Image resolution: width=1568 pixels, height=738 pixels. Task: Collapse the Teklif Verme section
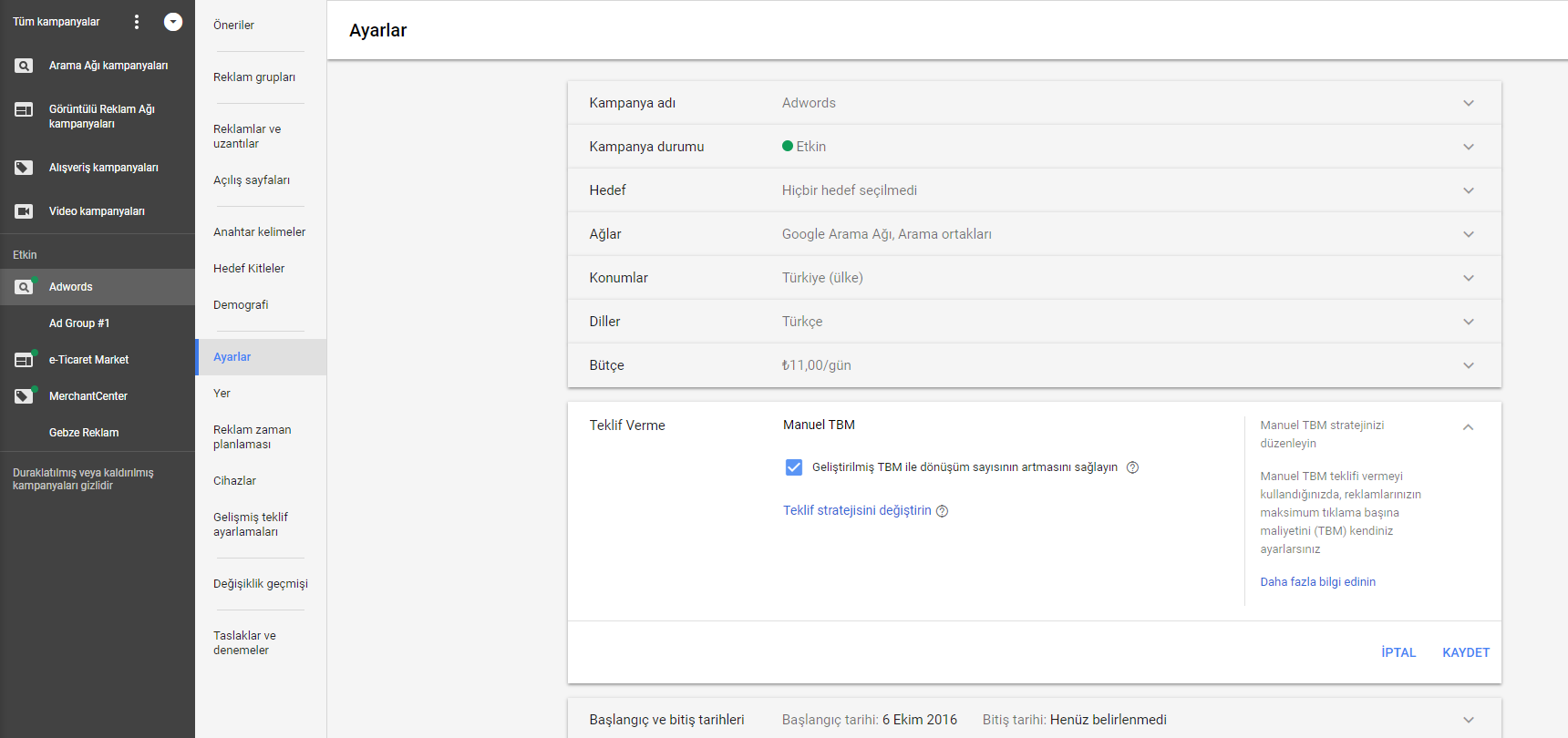click(1468, 427)
